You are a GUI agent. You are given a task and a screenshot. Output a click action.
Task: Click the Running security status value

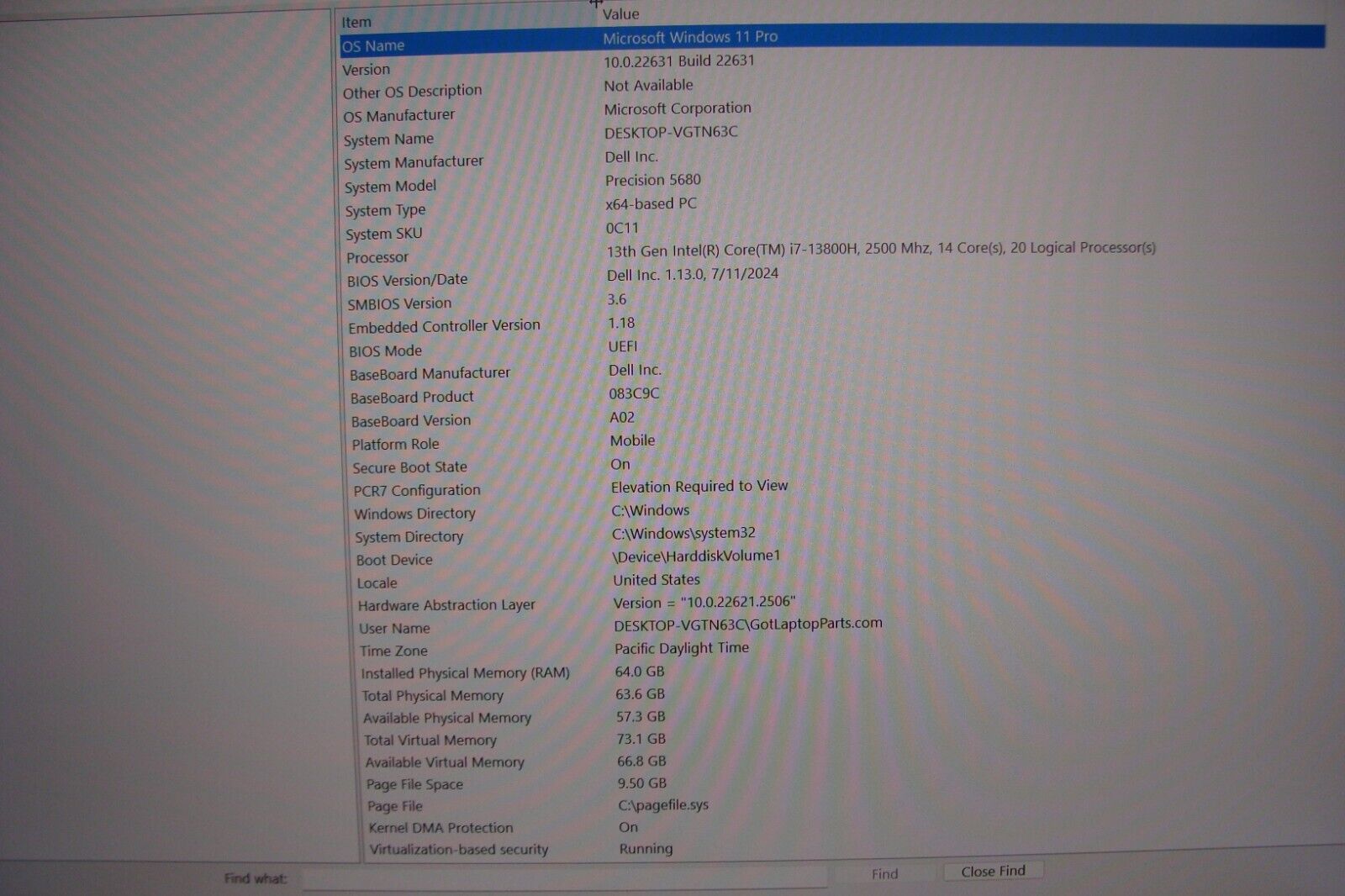[x=646, y=849]
